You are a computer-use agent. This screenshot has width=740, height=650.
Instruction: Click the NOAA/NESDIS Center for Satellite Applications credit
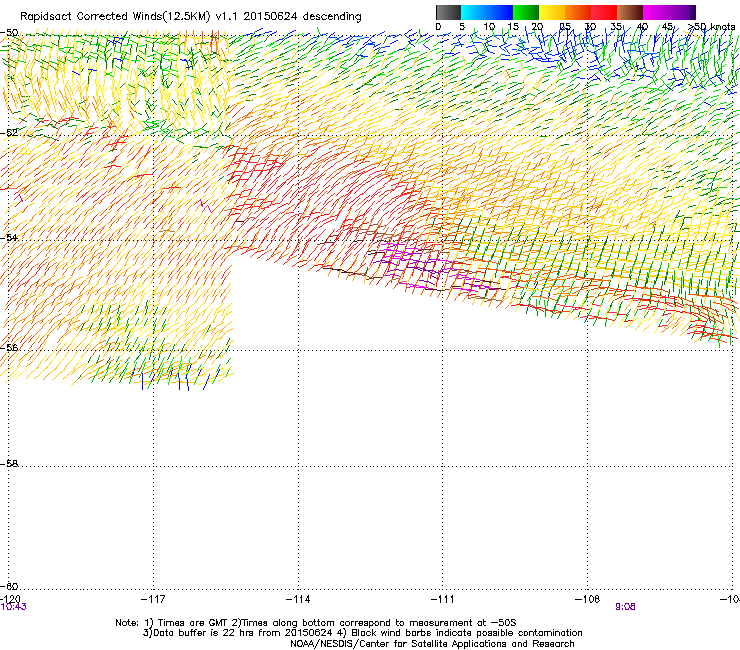pyautogui.click(x=432, y=644)
